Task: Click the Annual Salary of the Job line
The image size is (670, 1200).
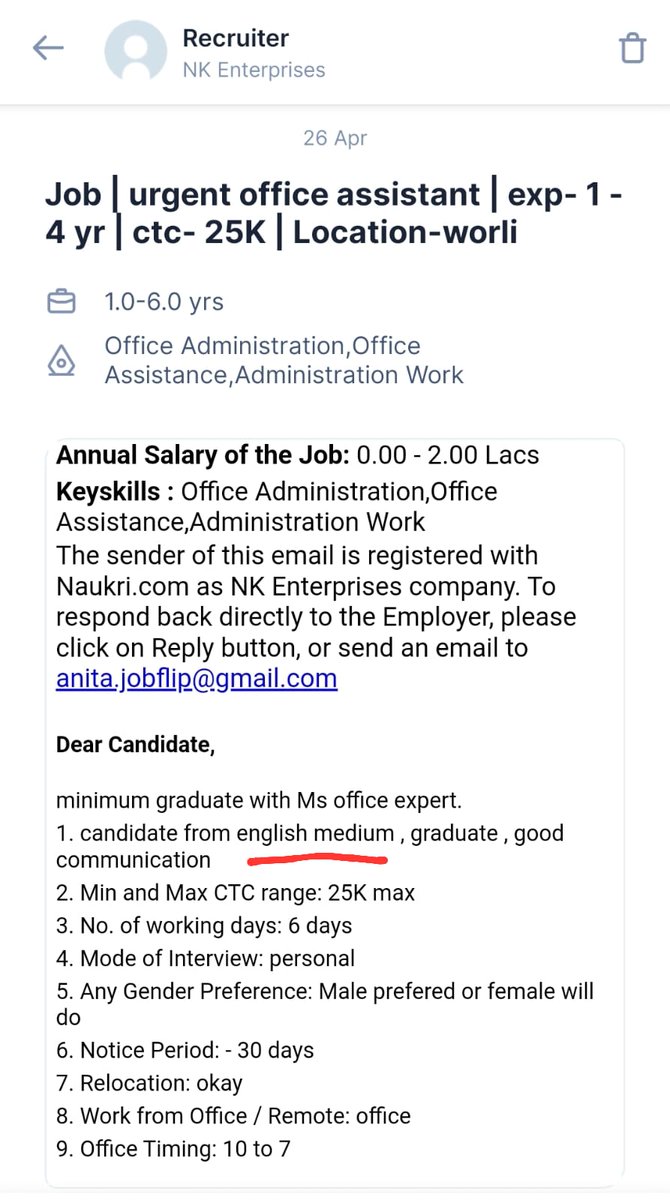Action: point(298,456)
